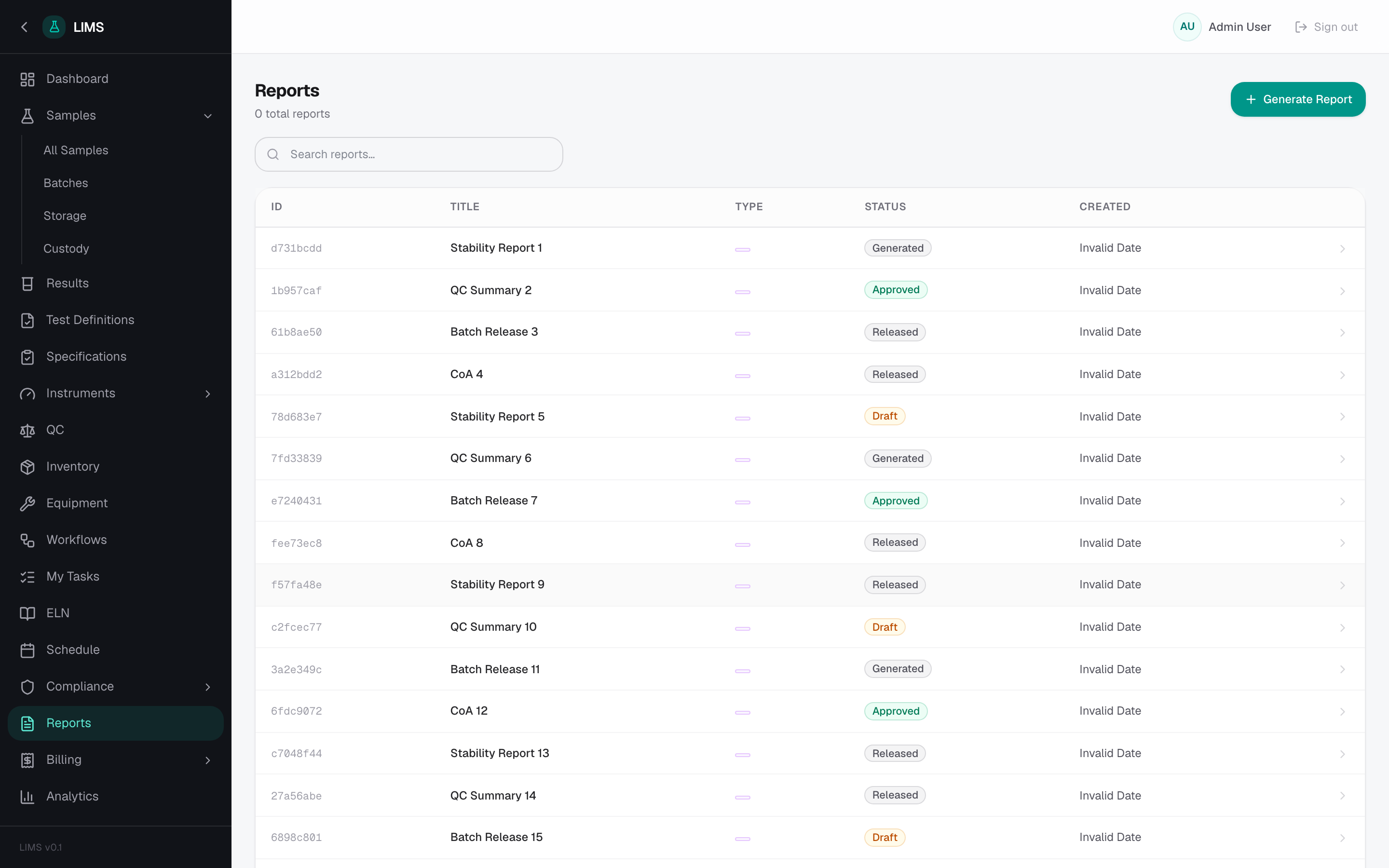This screenshot has height=868, width=1389.
Task: Click the Analytics chart icon
Action: pos(27,797)
